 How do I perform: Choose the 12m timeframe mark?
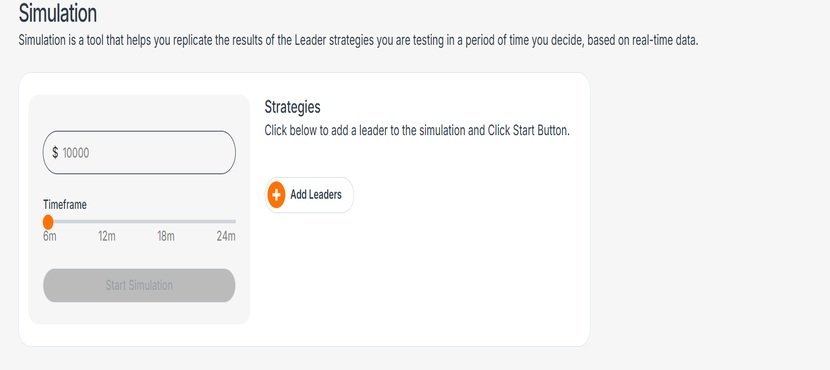pyautogui.click(x=106, y=236)
